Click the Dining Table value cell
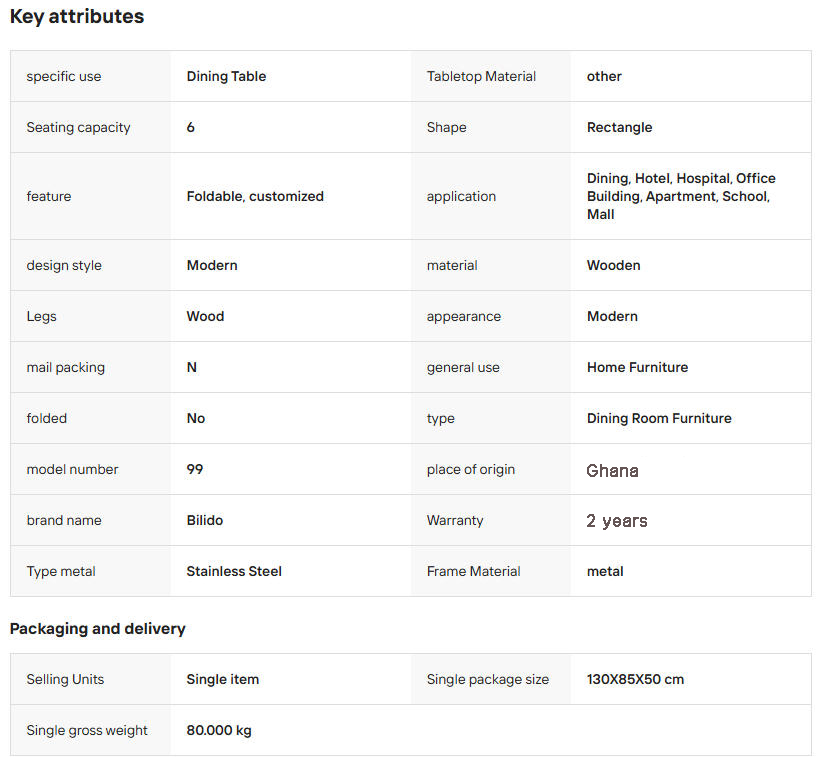 click(x=226, y=76)
